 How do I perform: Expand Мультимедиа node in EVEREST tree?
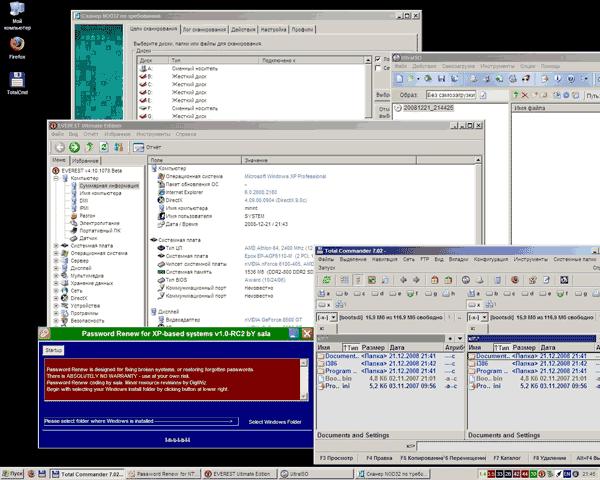pyautogui.click(x=56, y=276)
